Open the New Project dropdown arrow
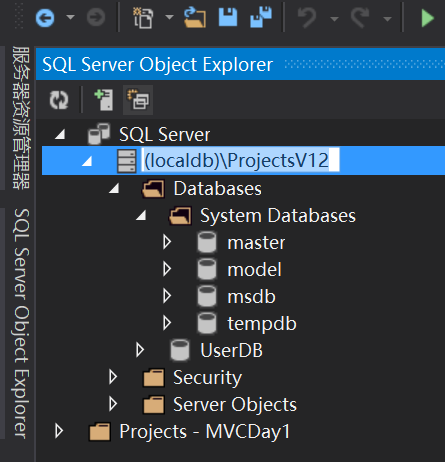445x462 pixels. [169, 17]
